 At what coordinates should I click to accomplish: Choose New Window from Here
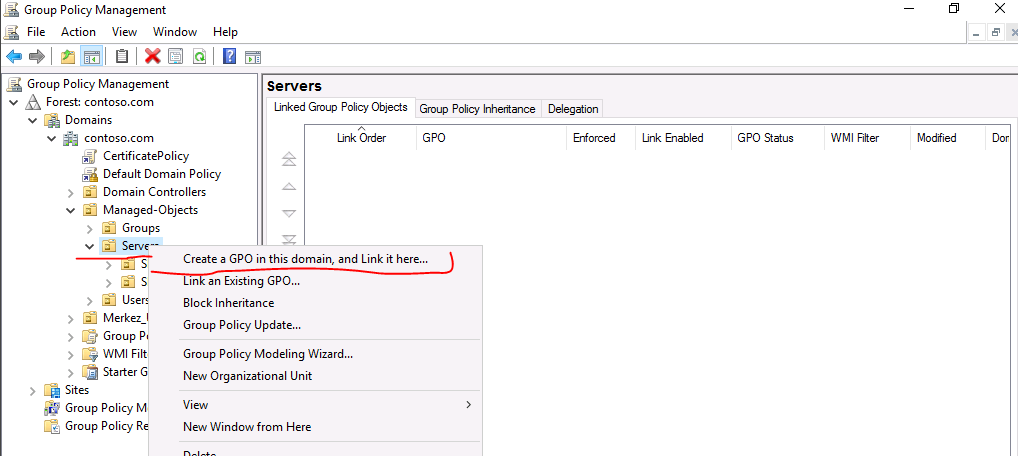pos(316,427)
